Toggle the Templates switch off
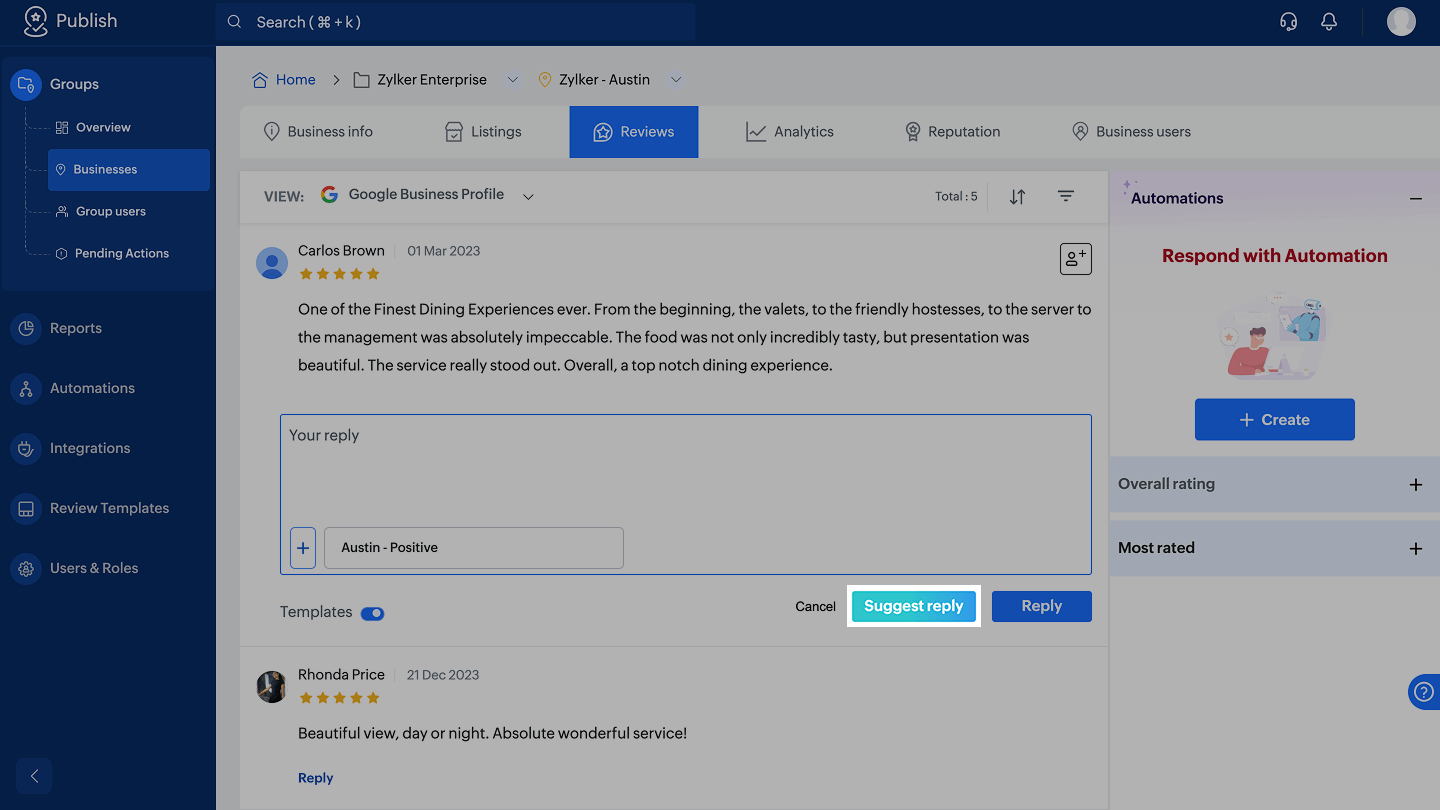This screenshot has width=1440, height=810. coord(372,613)
